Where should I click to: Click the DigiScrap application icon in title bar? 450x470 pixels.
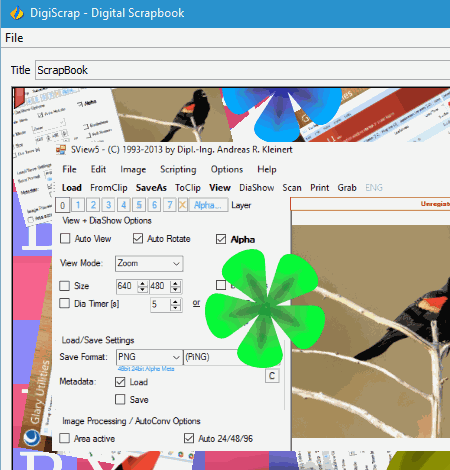pyautogui.click(x=16, y=13)
